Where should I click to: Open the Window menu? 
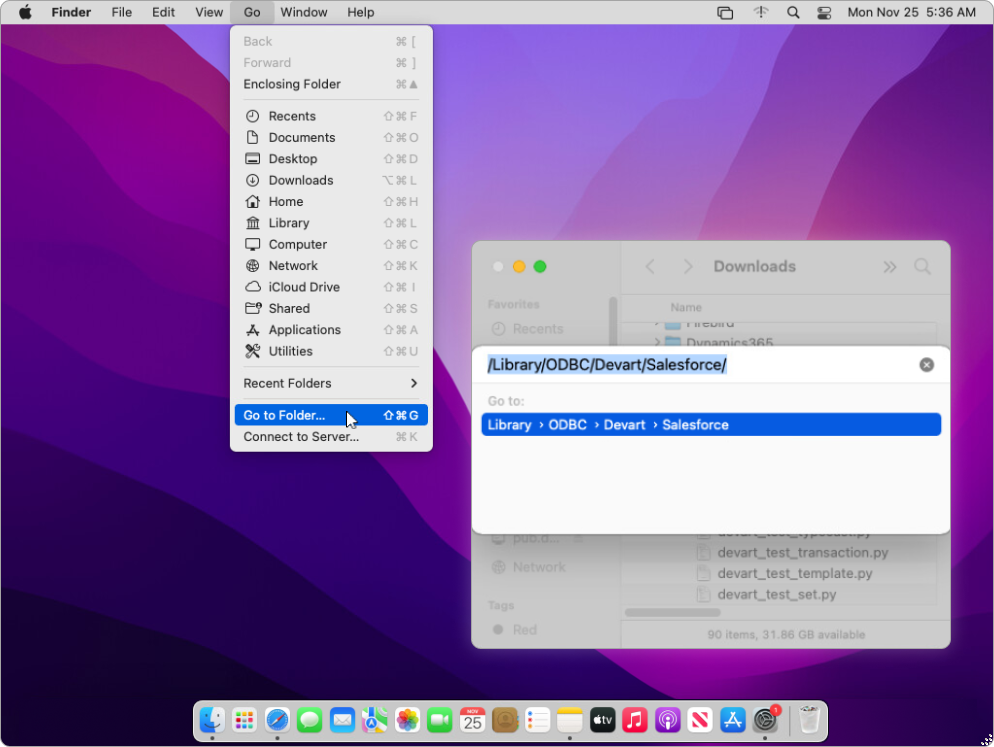(304, 12)
